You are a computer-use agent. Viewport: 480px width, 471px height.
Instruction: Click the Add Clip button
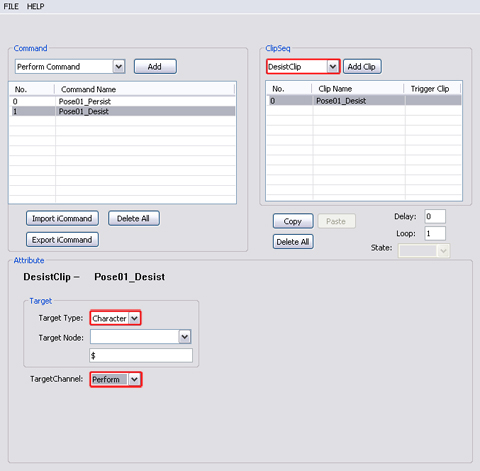click(362, 67)
